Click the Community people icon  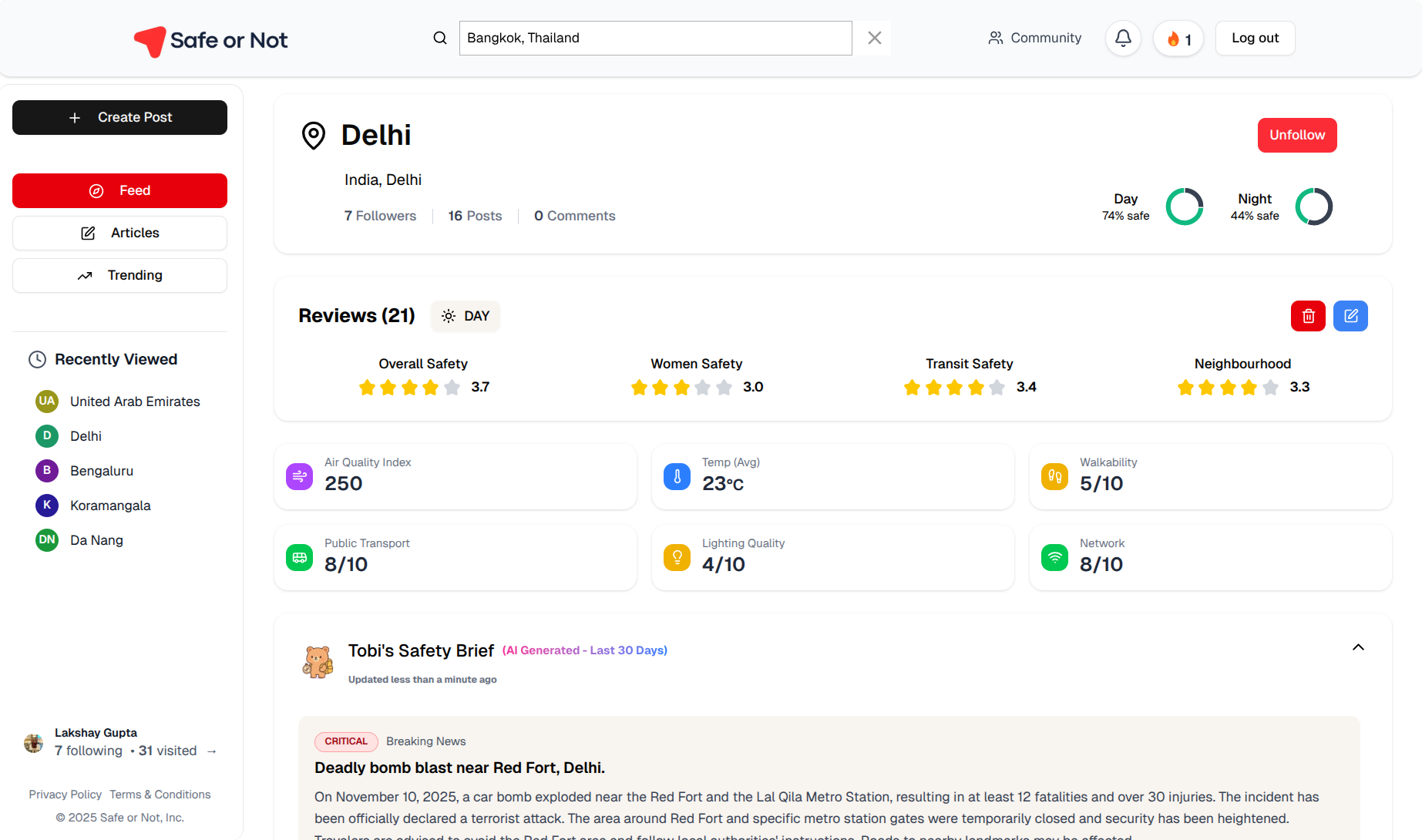pyautogui.click(x=996, y=38)
